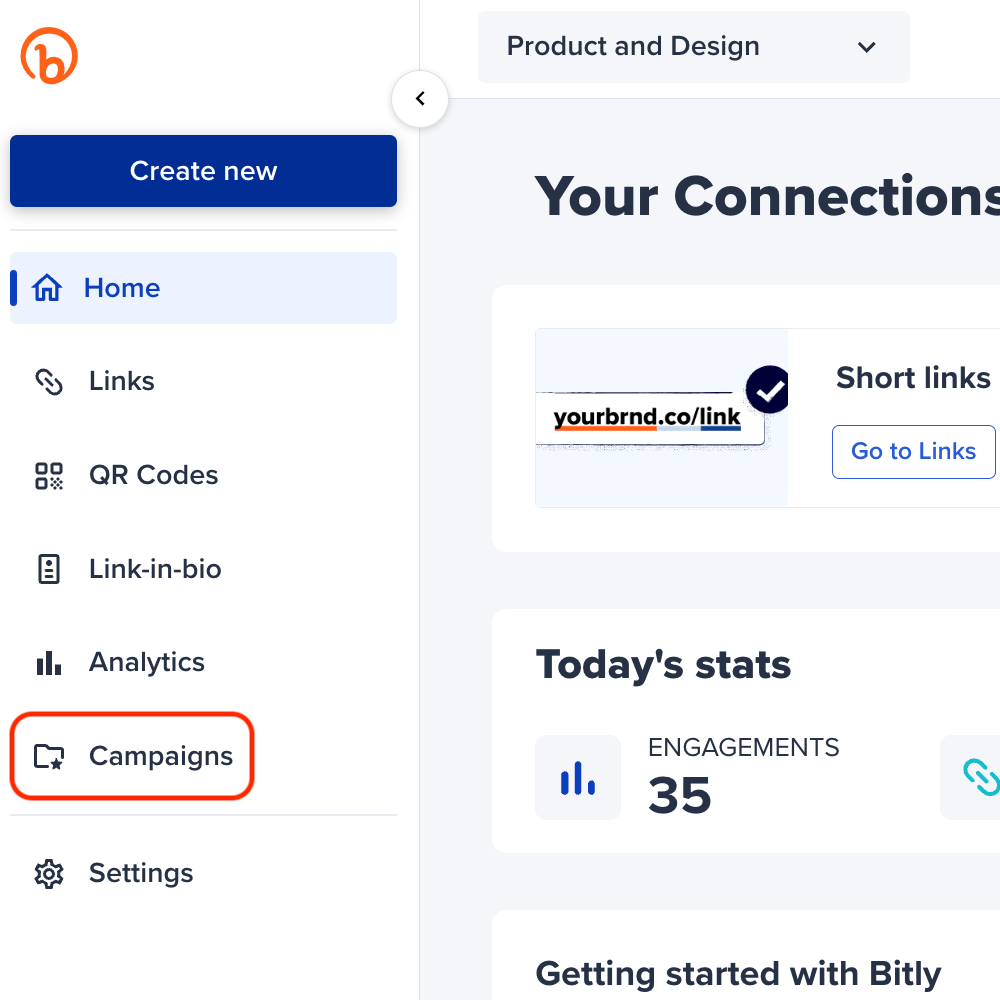Collapse the sidebar with the chevron
The width and height of the screenshot is (1000, 1000).
pos(420,99)
